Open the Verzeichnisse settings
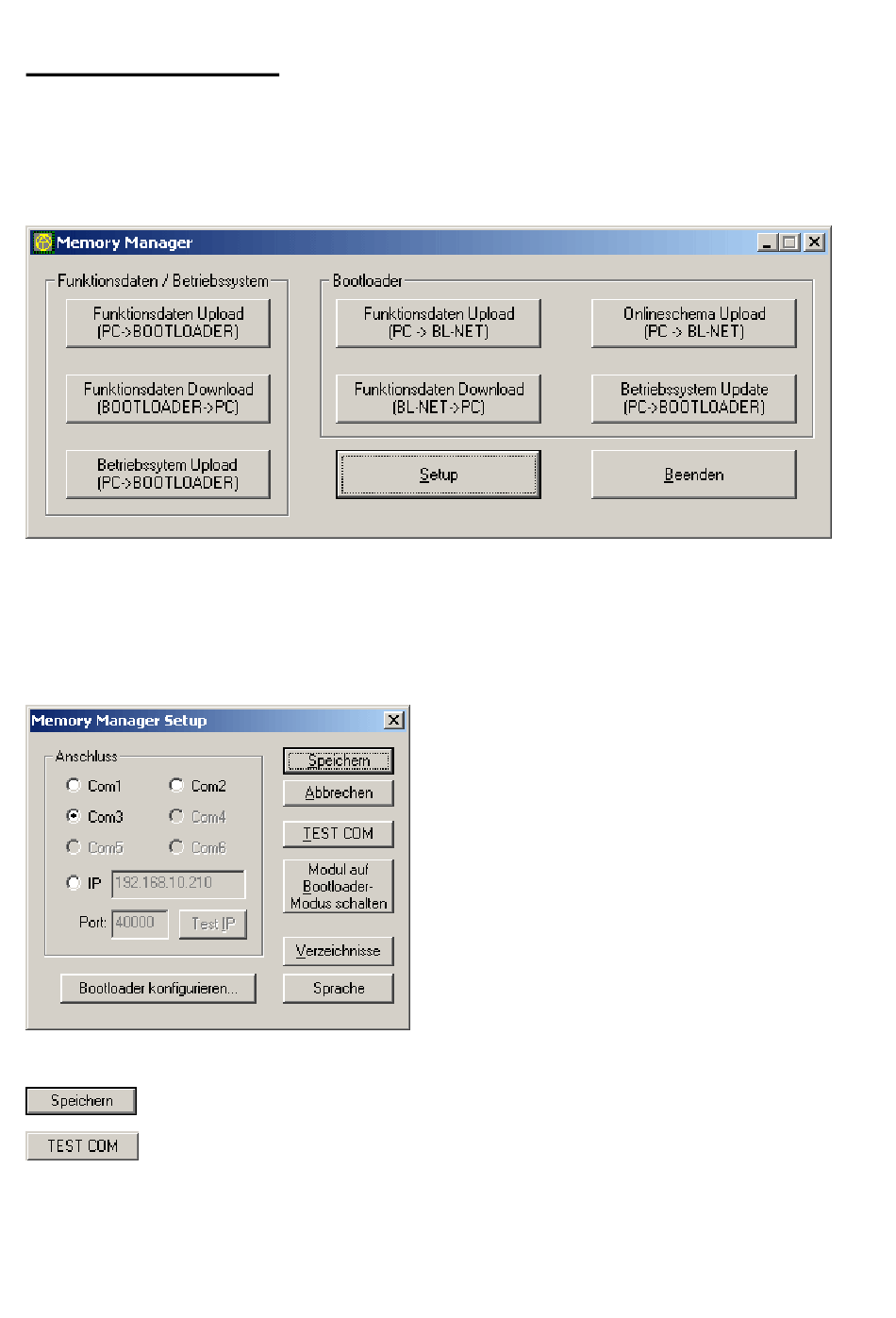 click(x=339, y=951)
